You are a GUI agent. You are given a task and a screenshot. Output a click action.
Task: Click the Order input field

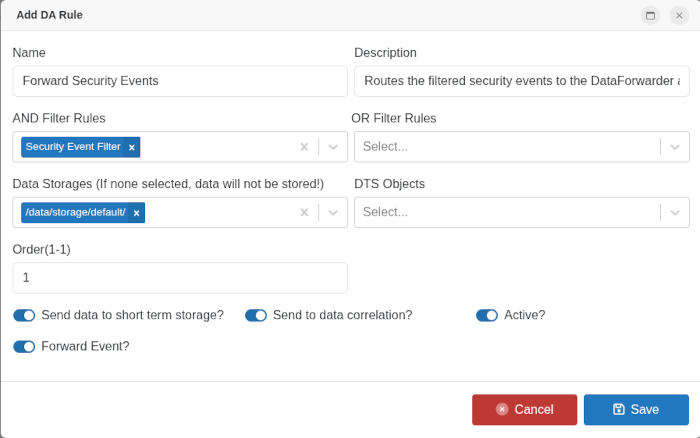click(x=180, y=278)
